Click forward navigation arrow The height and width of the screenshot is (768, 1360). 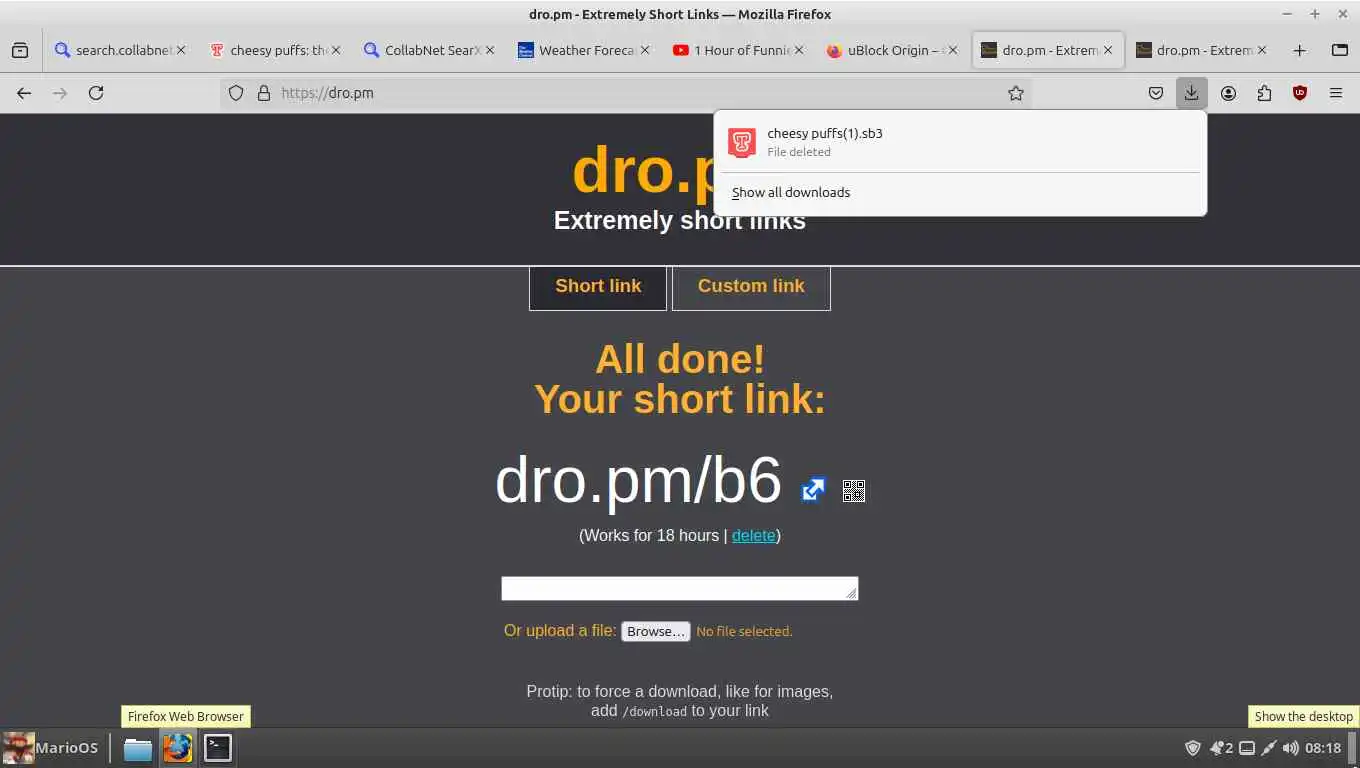pos(60,93)
